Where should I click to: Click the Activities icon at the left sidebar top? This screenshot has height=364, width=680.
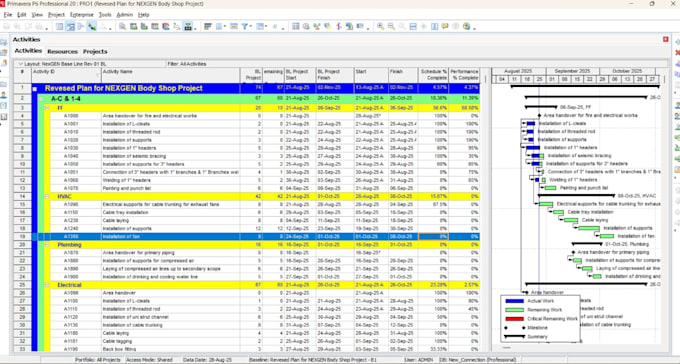click(x=3, y=42)
